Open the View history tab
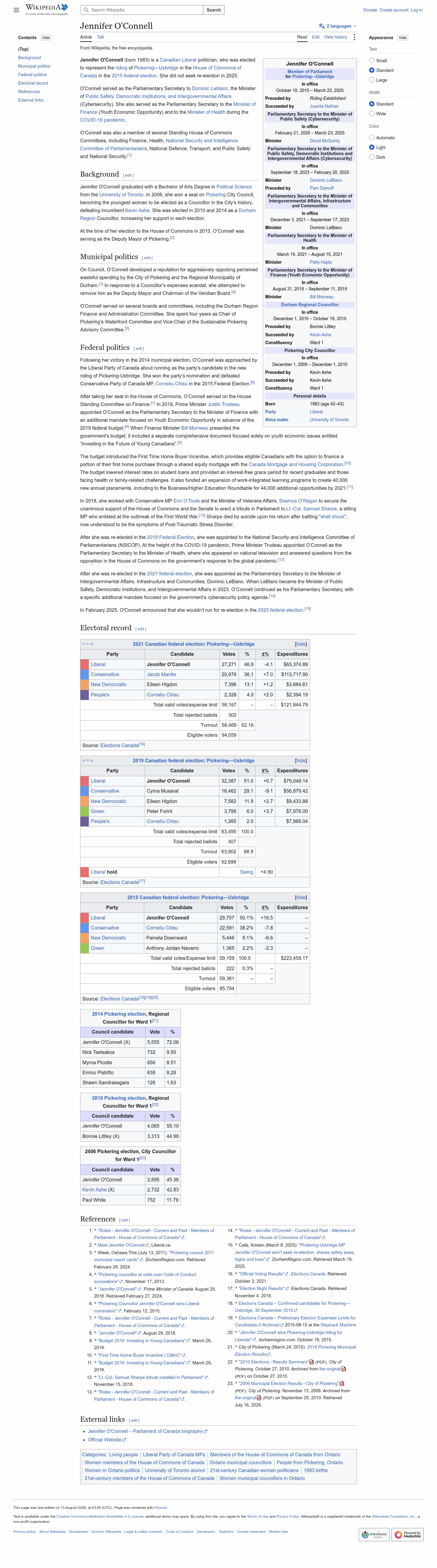437x1568 pixels. pyautogui.click(x=335, y=37)
